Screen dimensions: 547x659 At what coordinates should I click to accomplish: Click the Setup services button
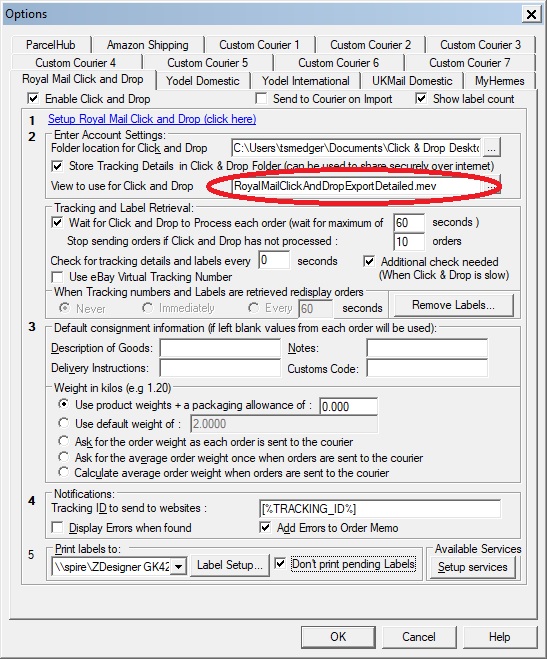click(x=473, y=567)
